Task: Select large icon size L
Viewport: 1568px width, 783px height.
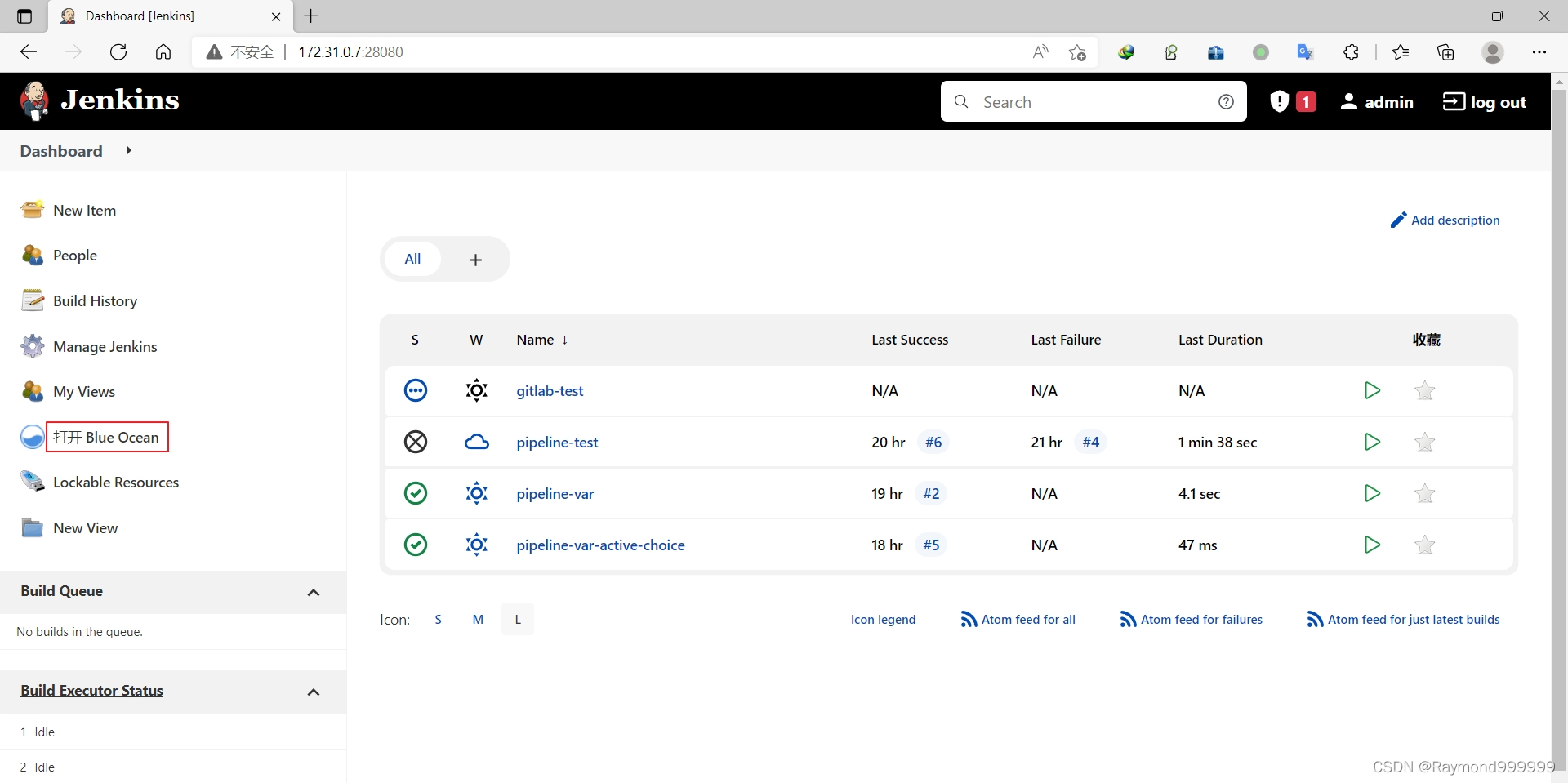Action: (518, 619)
